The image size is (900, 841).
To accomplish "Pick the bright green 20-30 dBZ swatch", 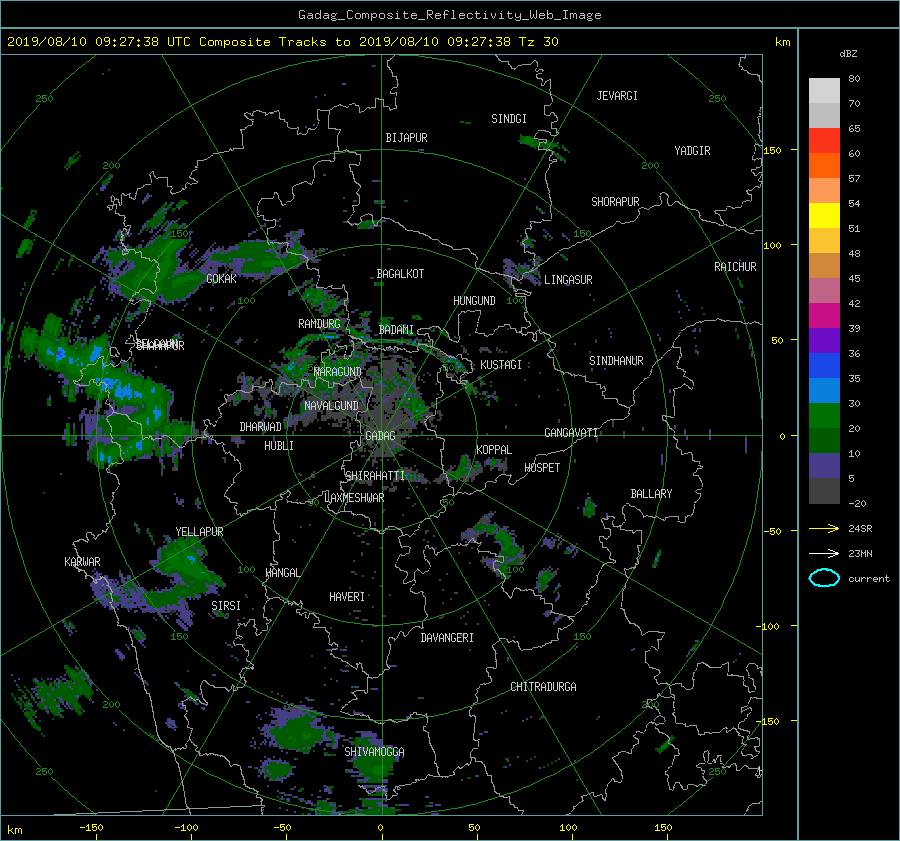I will [x=824, y=416].
